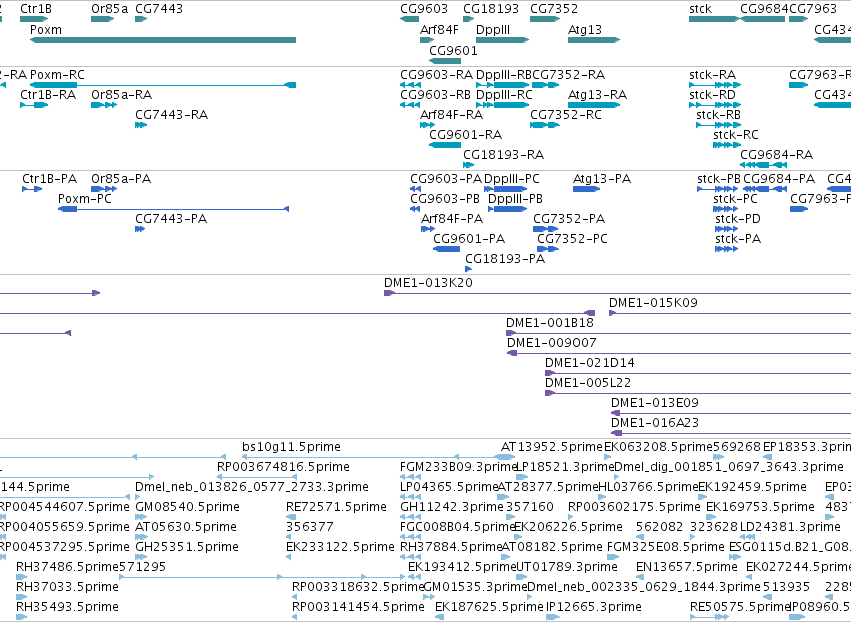Screen dimensions: 851x622
Task: Select the IP12665.3prime EST label
Action: point(594,607)
